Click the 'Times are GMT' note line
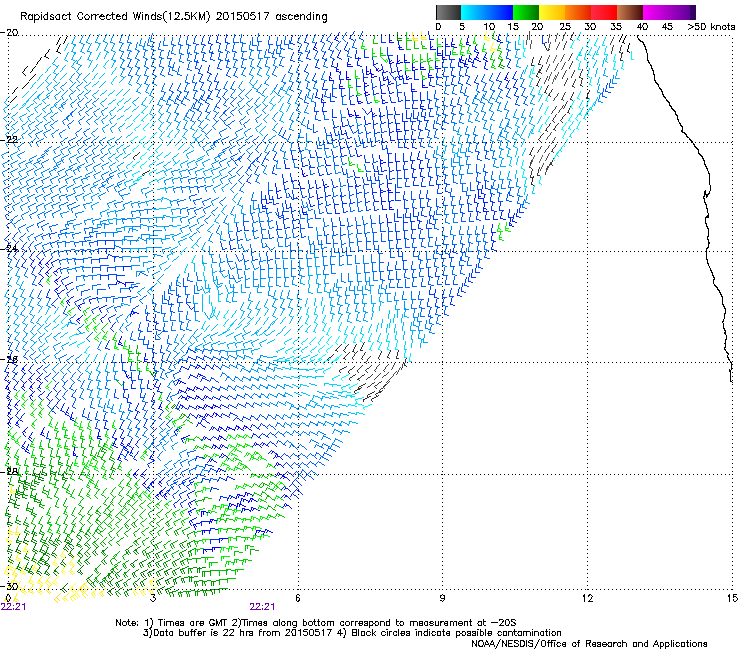This screenshot has height=650, width=740. (316, 623)
